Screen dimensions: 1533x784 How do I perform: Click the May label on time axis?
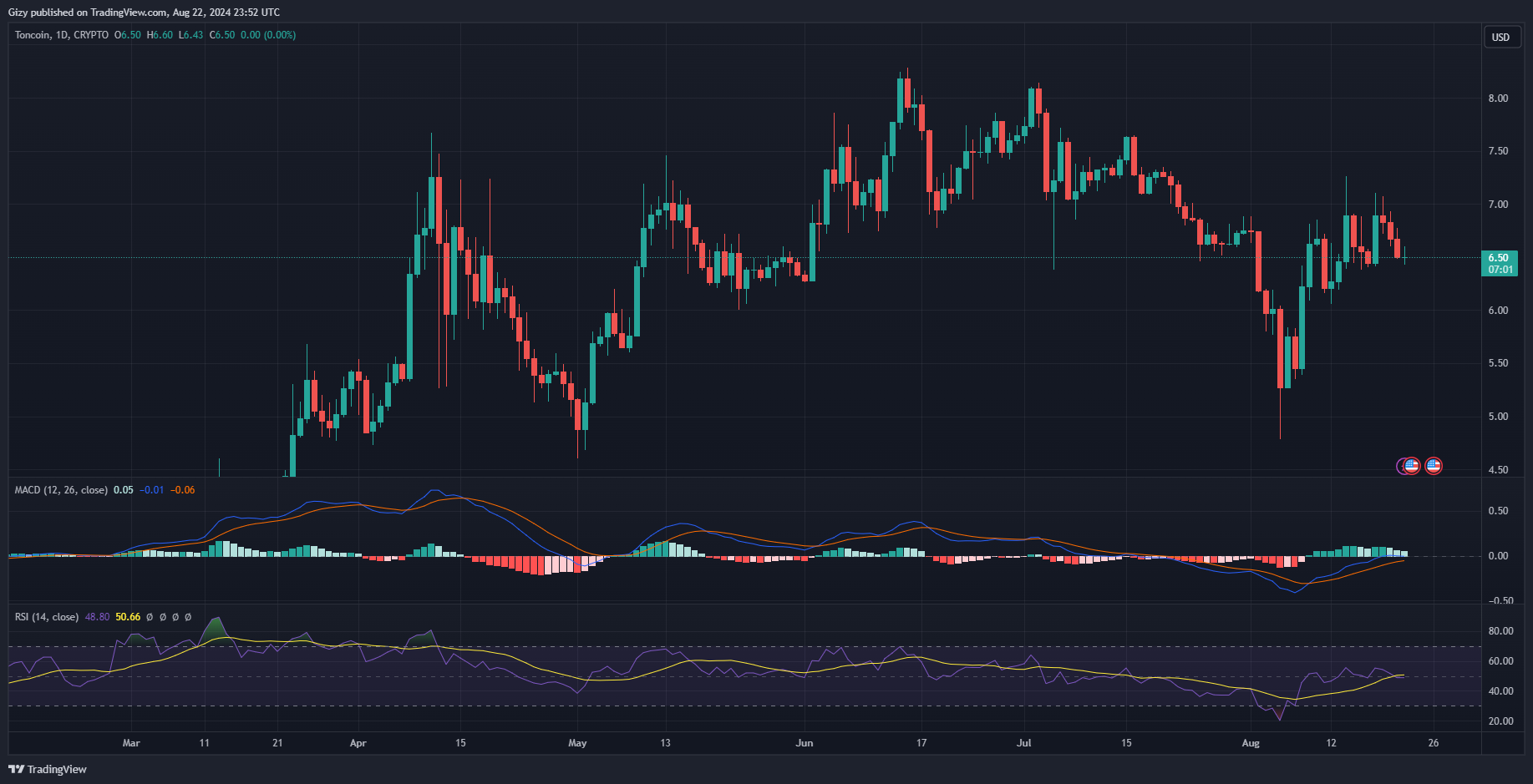(577, 743)
